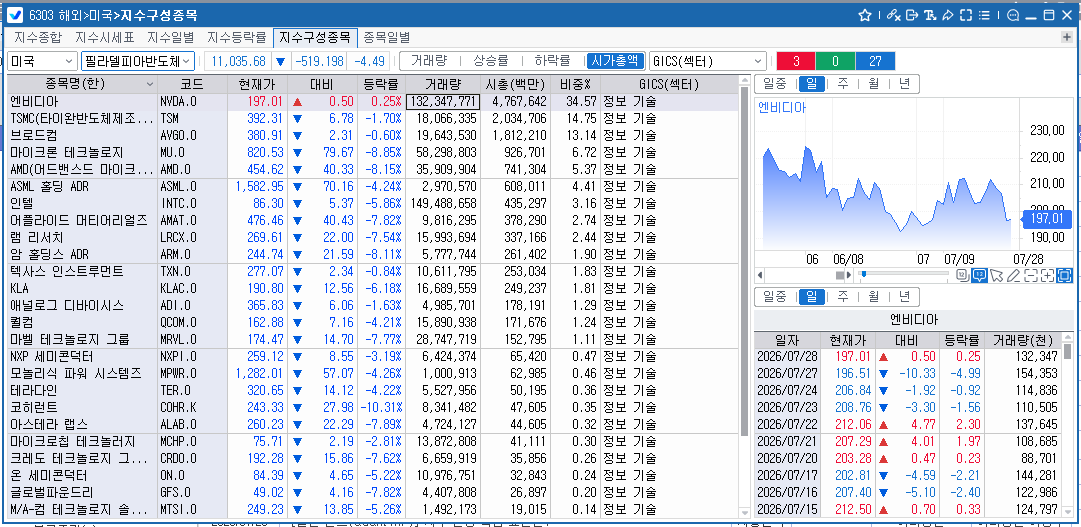1081x527 pixels.
Task: Select the 인텔 row
Action: 372,203
